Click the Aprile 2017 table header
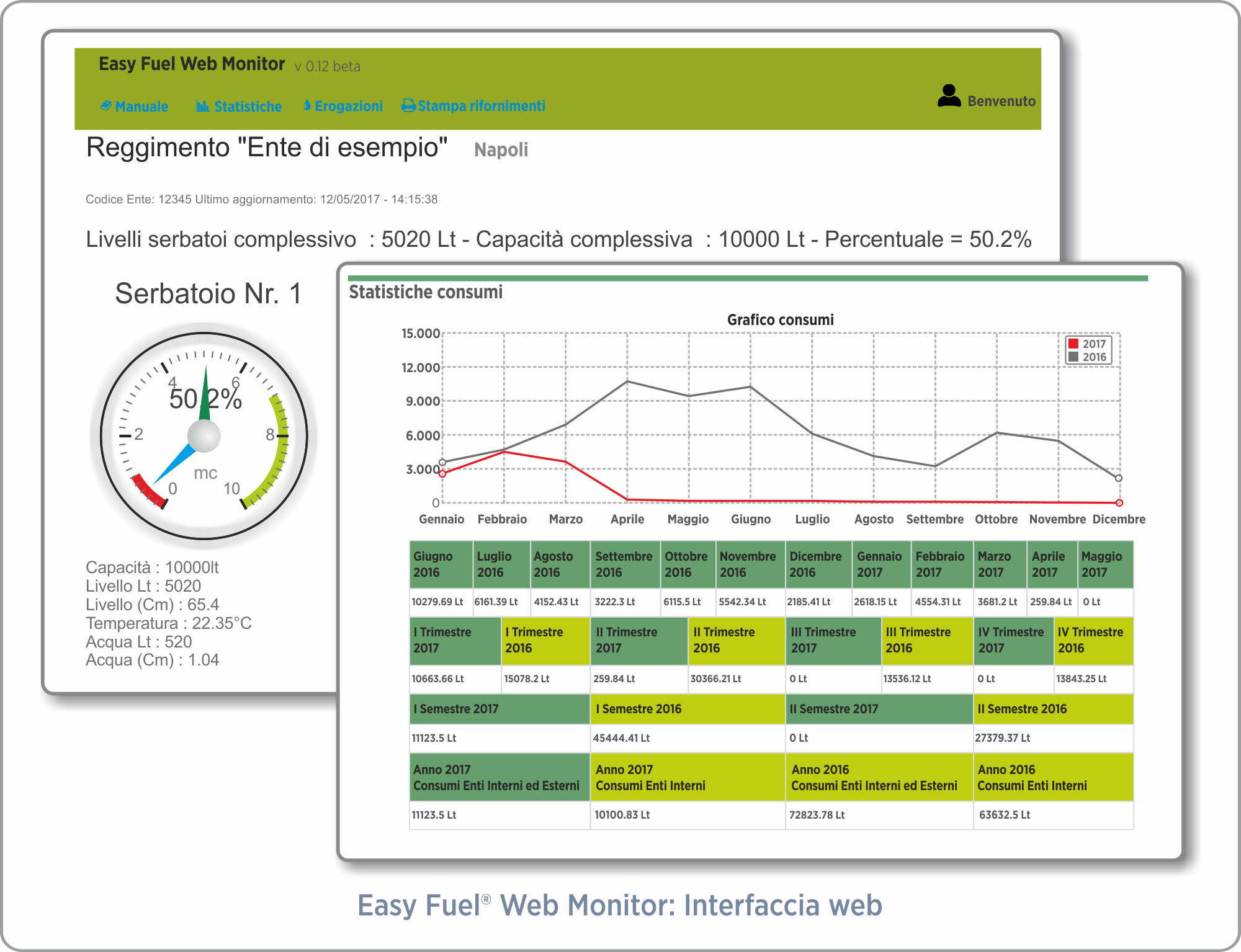 point(1052,564)
